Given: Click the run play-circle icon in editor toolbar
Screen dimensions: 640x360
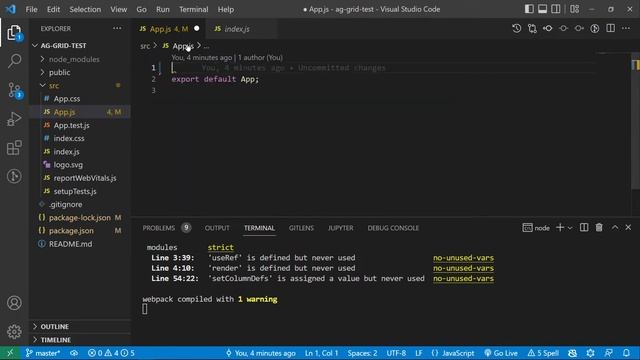Looking at the screenshot, I should click(x=595, y=29).
